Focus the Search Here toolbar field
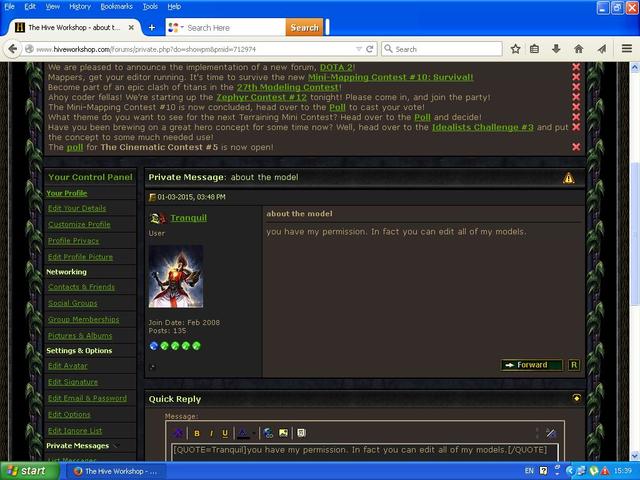 point(235,28)
